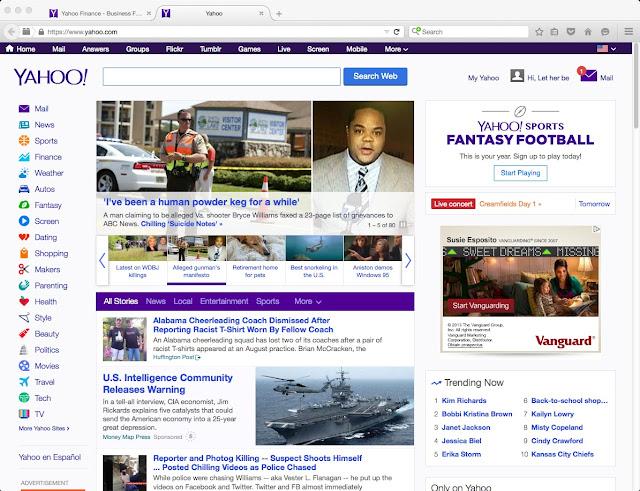Click the Start Playing button
The image size is (640, 491).
(x=520, y=173)
